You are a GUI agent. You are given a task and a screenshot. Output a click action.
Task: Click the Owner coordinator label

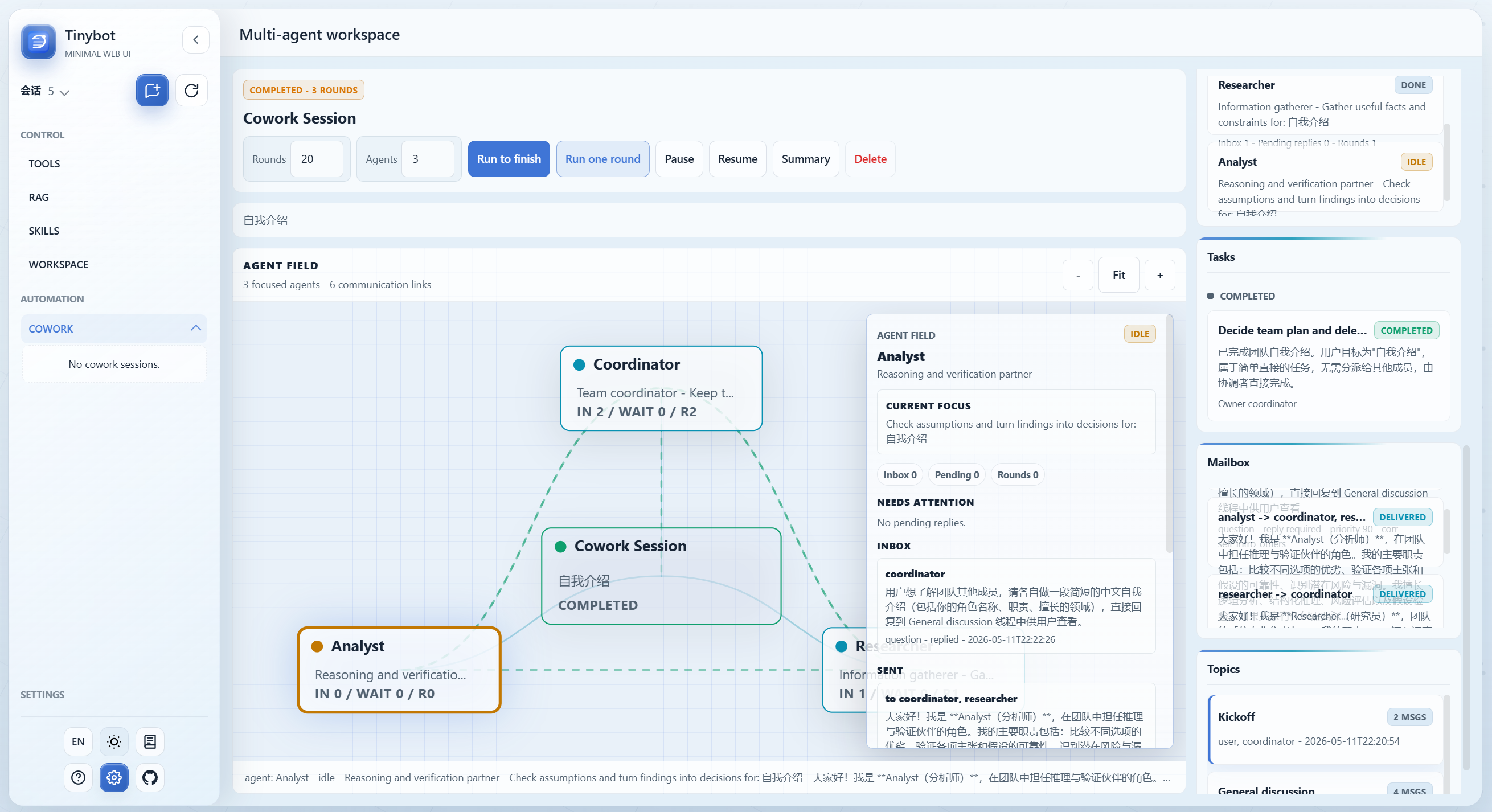1257,404
